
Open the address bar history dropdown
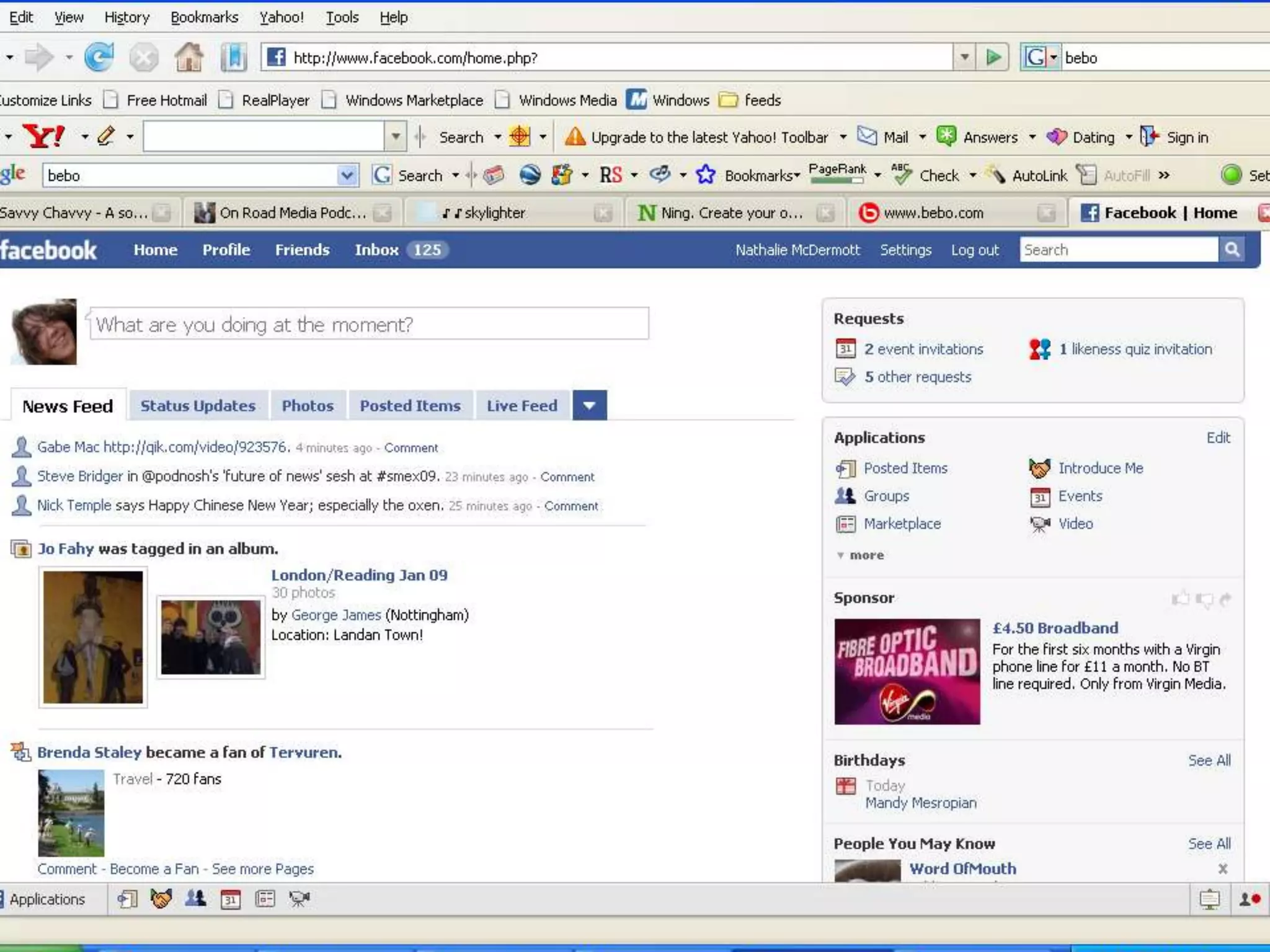pyautogui.click(x=964, y=58)
